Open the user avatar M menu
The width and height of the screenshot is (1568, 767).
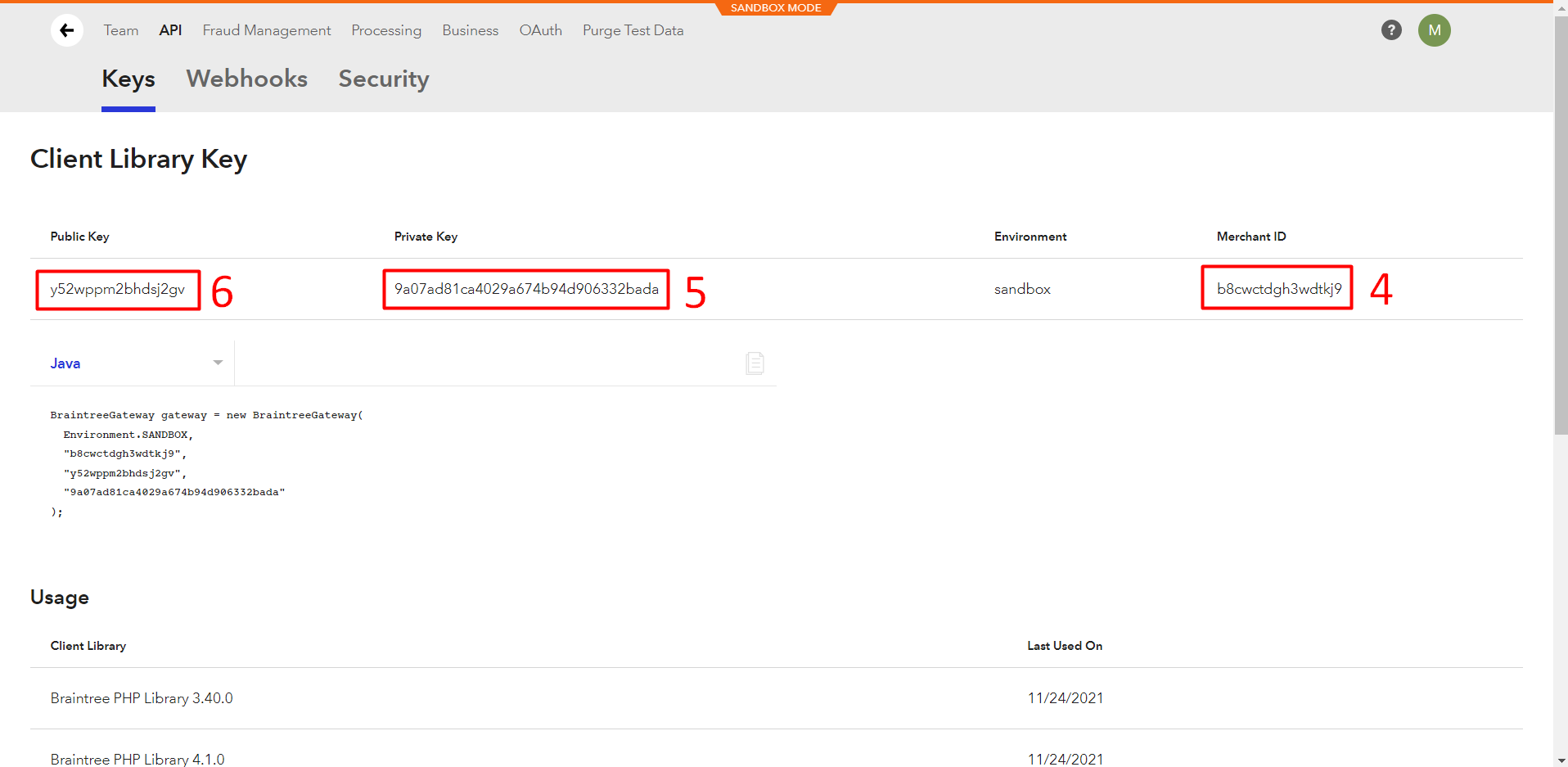pyautogui.click(x=1434, y=30)
